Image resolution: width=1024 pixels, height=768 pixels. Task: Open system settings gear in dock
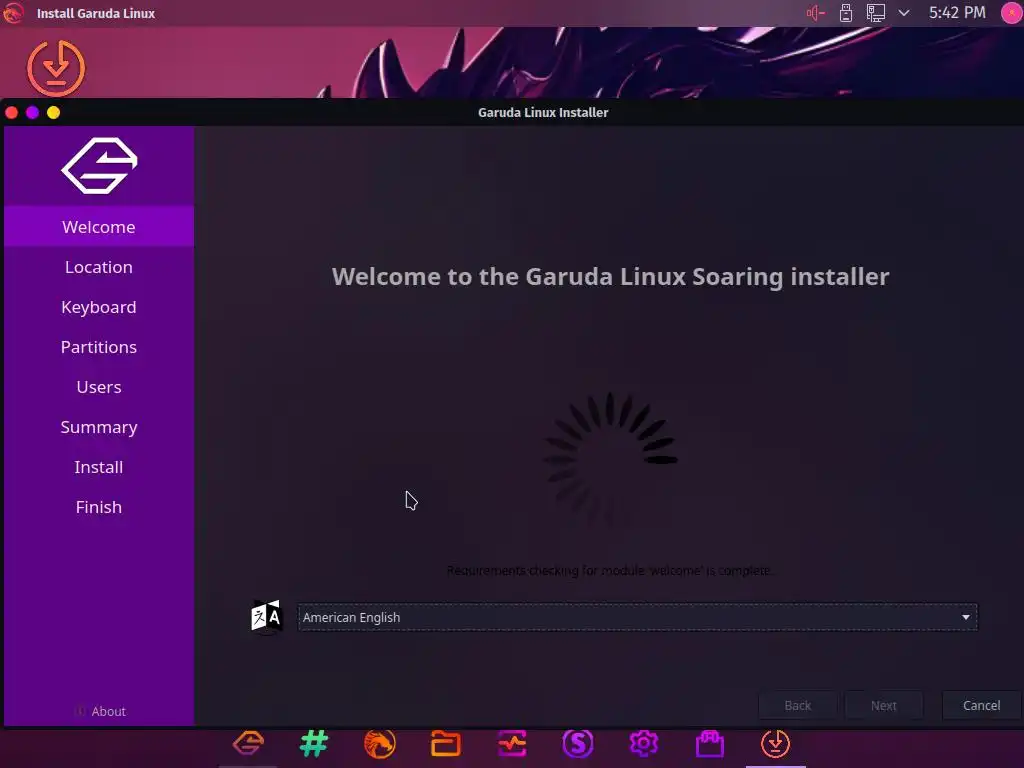pos(644,743)
